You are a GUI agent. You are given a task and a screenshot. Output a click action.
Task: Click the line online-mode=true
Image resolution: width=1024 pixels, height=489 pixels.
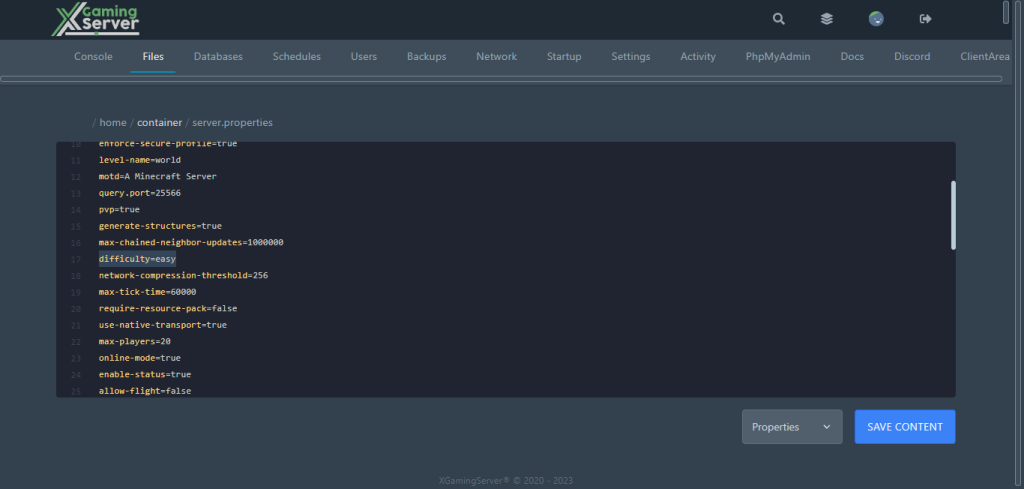[x=140, y=358]
